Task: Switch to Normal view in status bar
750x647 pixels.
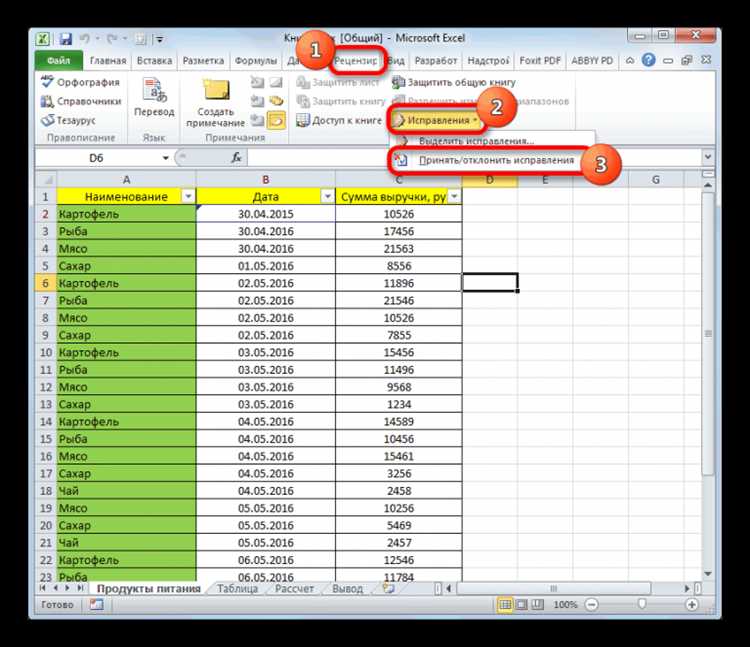Action: pos(505,605)
